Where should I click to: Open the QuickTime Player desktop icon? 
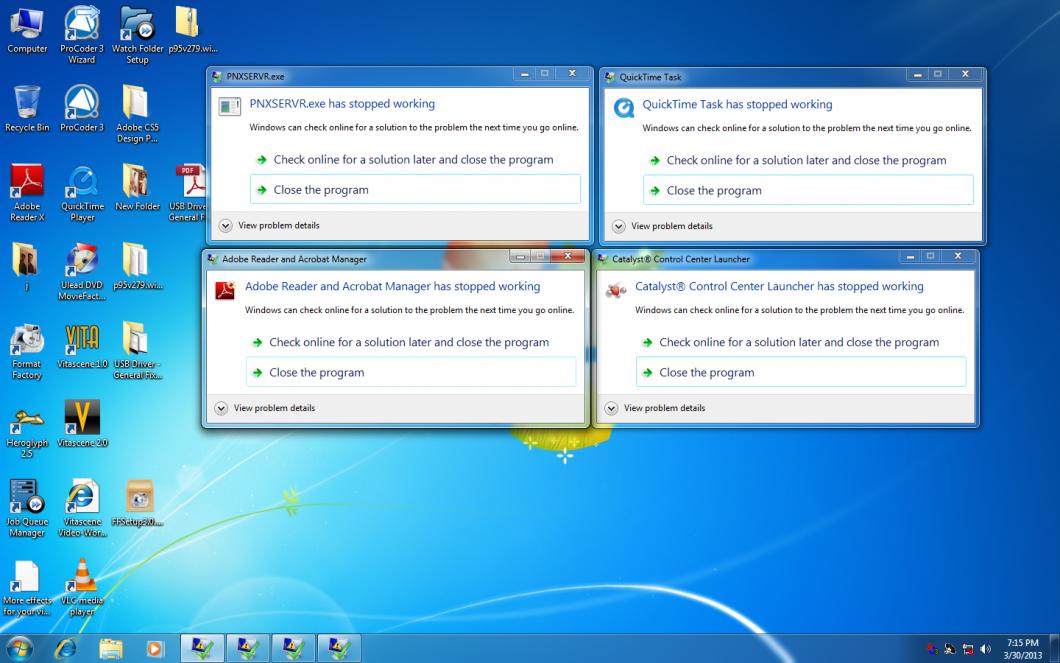tap(82, 183)
